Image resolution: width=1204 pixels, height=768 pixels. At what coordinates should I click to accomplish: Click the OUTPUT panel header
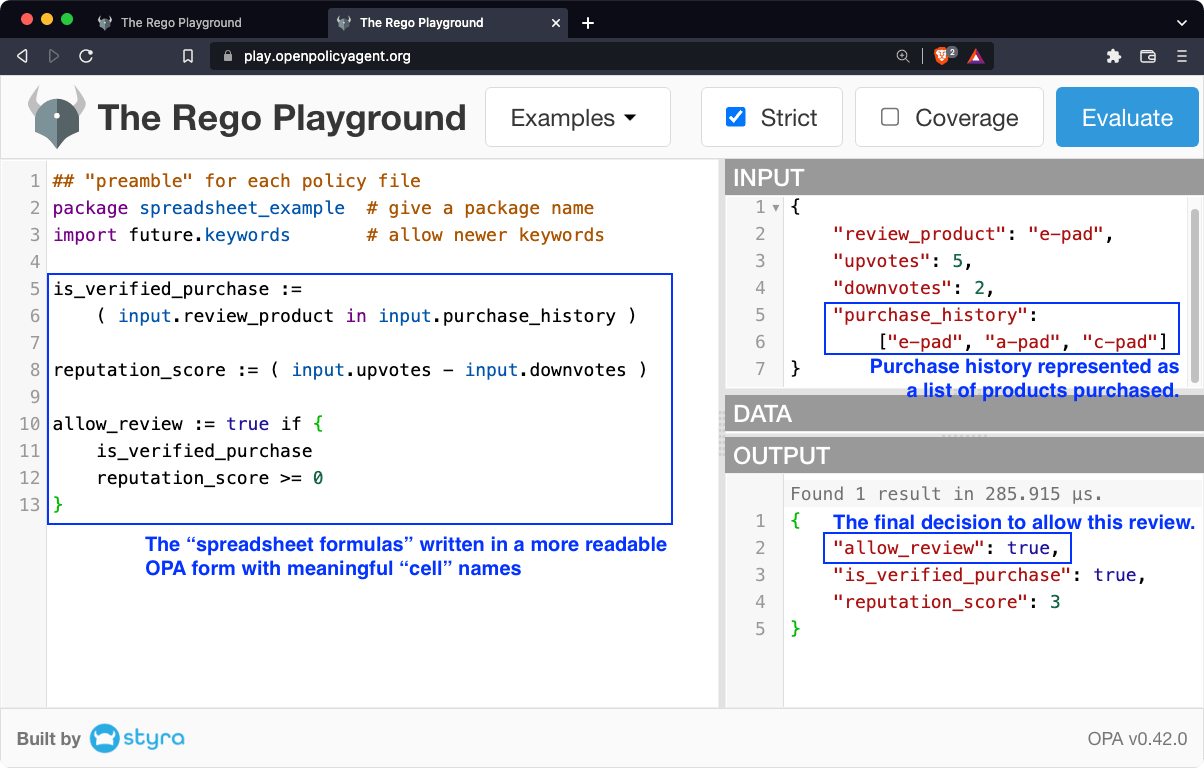point(962,455)
